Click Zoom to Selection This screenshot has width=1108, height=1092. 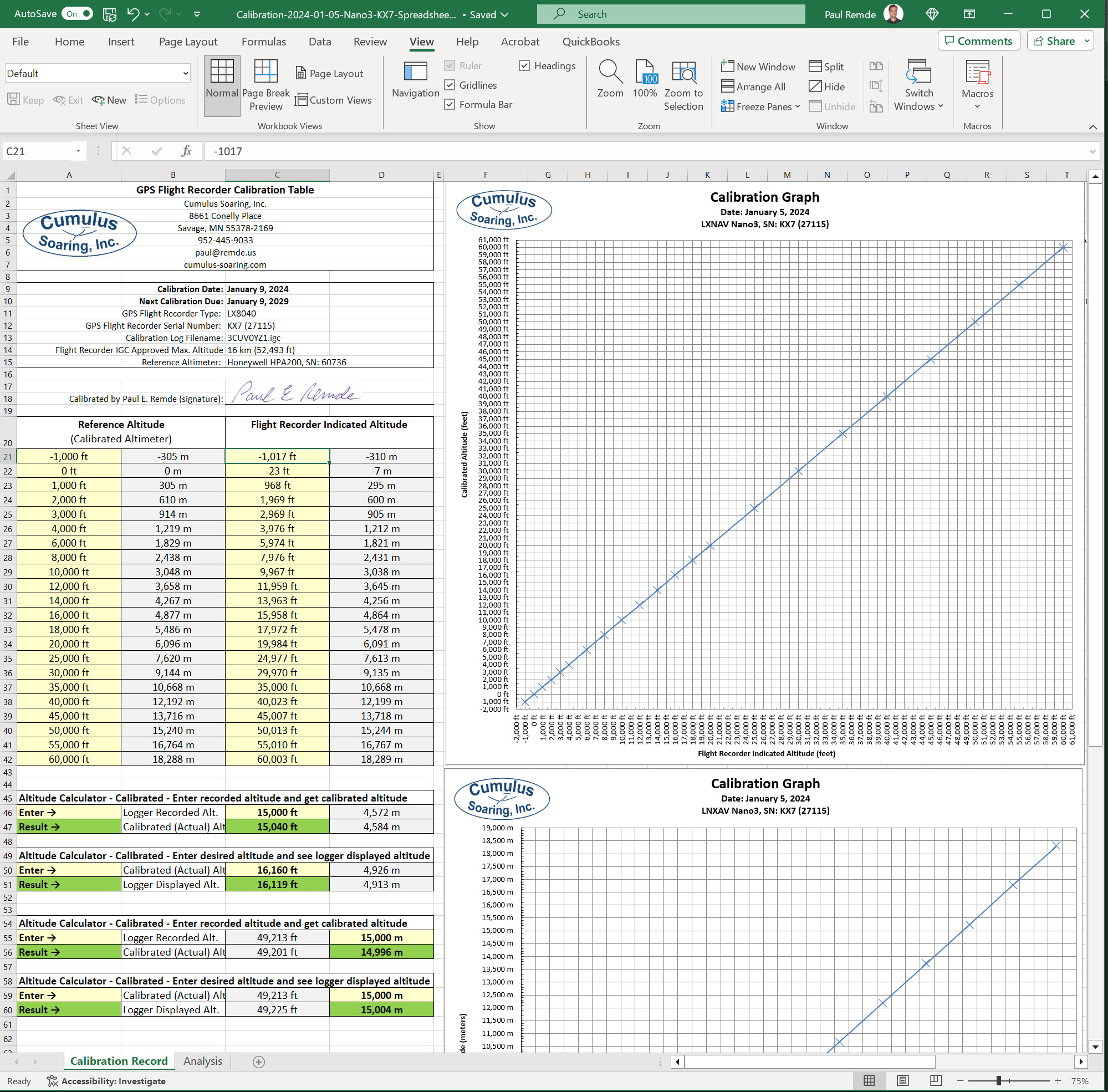[683, 86]
